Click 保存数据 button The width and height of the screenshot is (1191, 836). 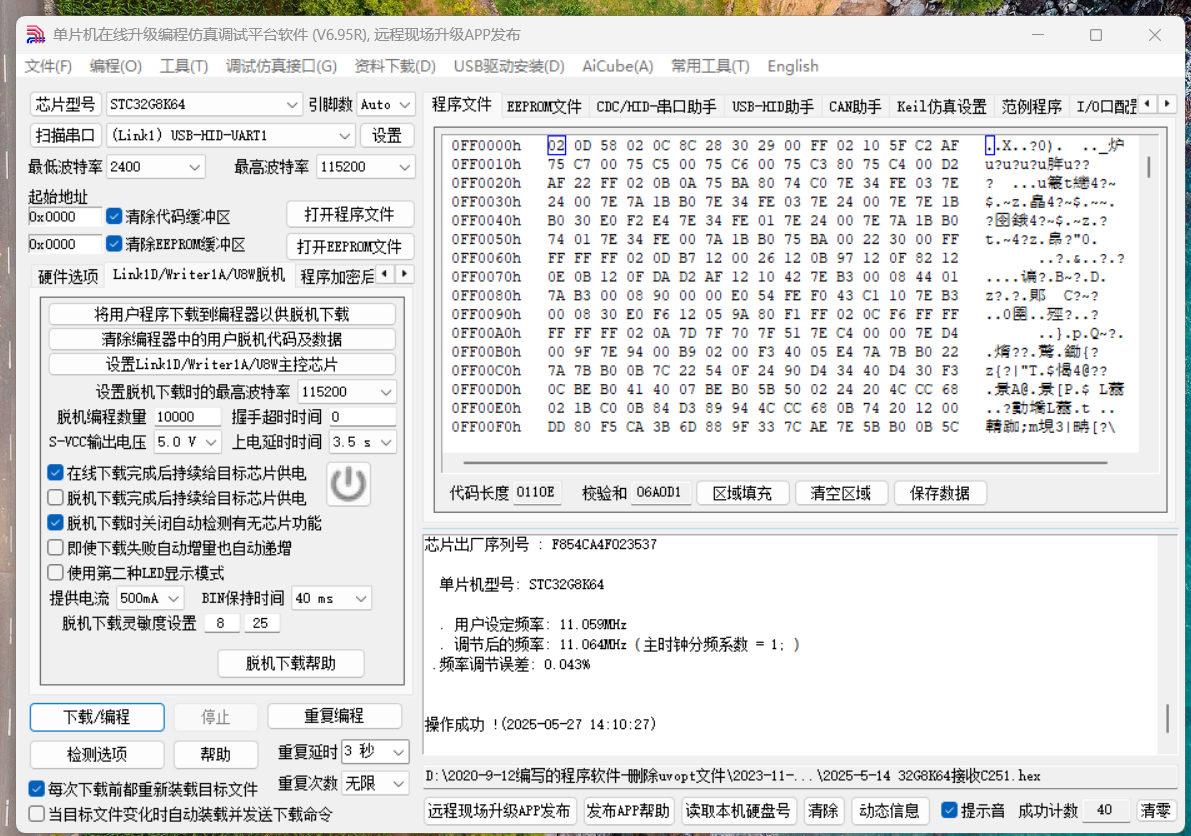[x=940, y=494]
